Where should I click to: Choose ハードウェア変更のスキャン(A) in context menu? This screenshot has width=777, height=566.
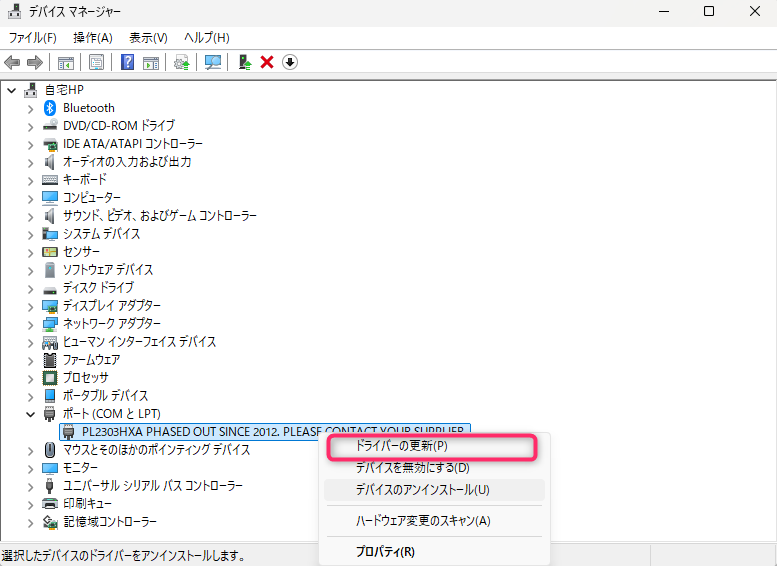[434, 521]
